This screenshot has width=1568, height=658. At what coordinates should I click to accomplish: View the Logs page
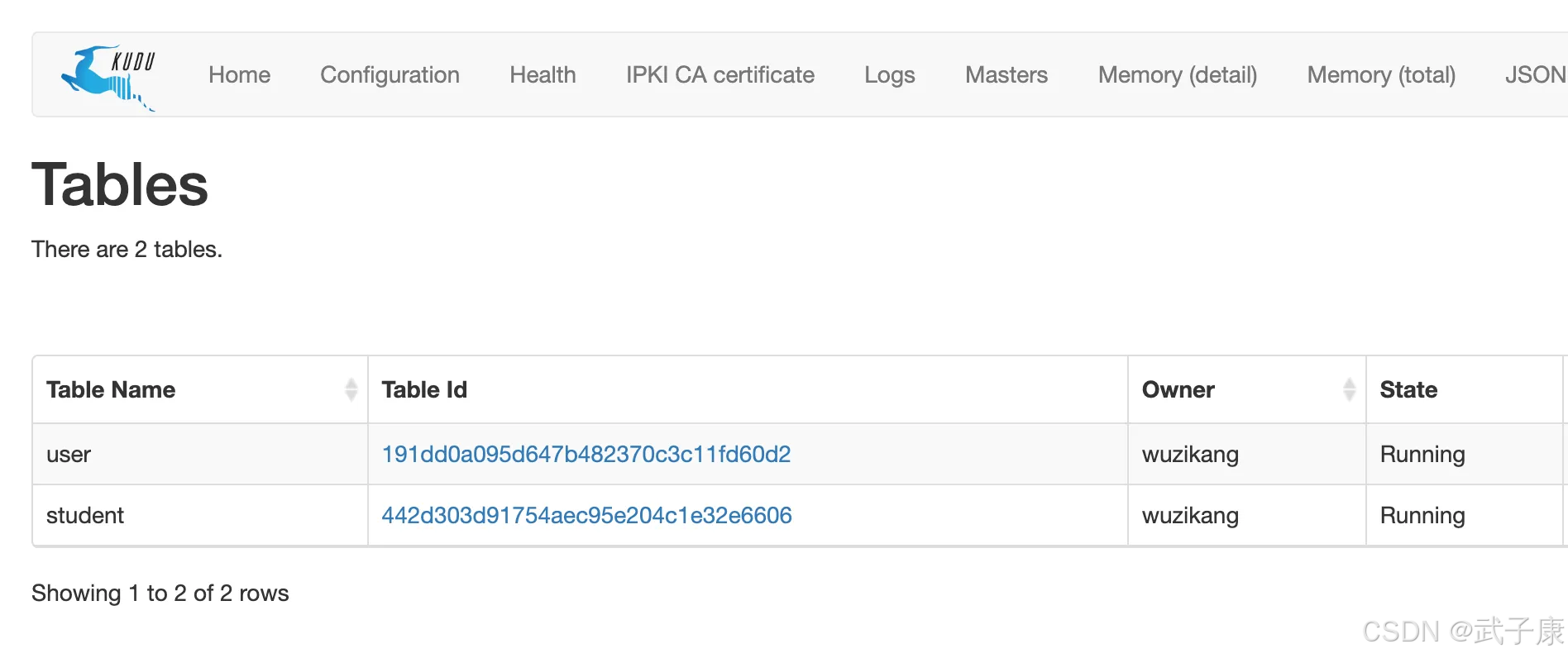[x=889, y=75]
